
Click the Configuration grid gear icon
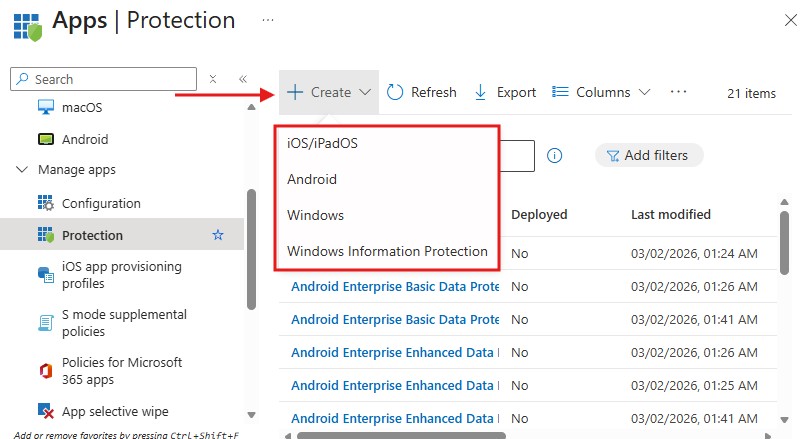46,203
